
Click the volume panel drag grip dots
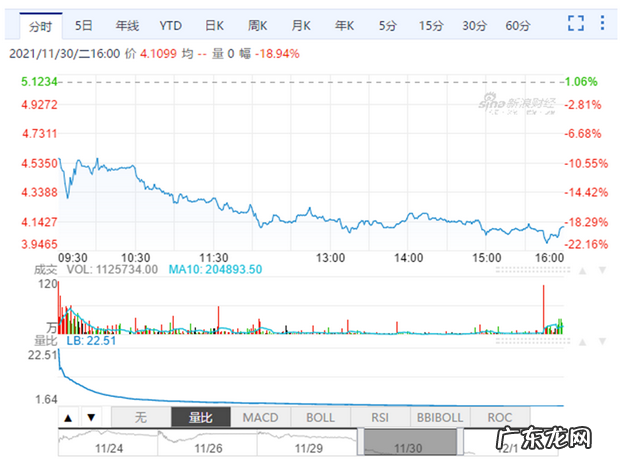532,270
